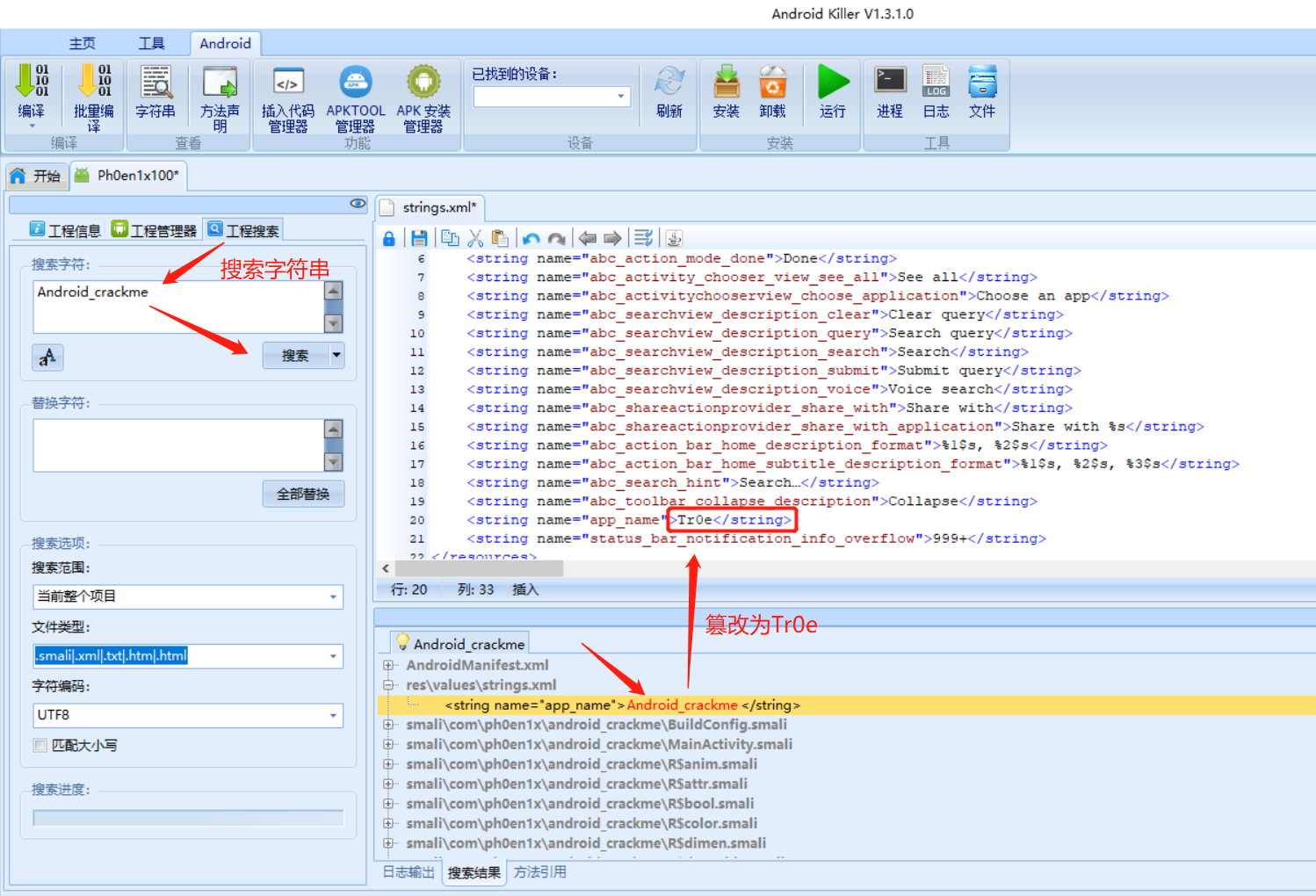Expand the R$color.smali result node

tap(388, 824)
